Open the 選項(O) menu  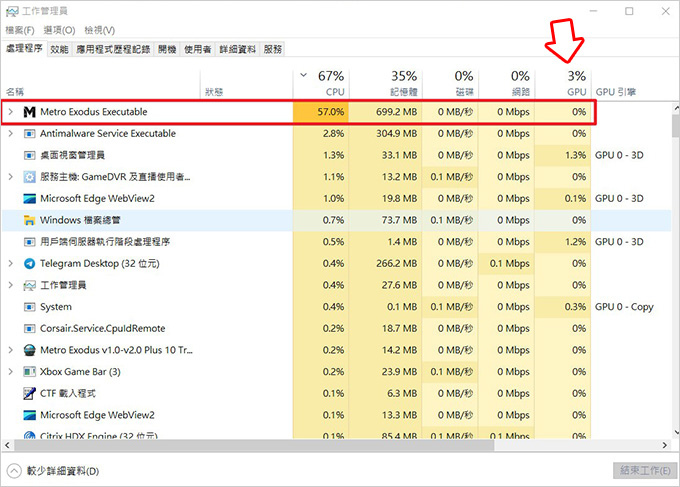tap(59, 30)
